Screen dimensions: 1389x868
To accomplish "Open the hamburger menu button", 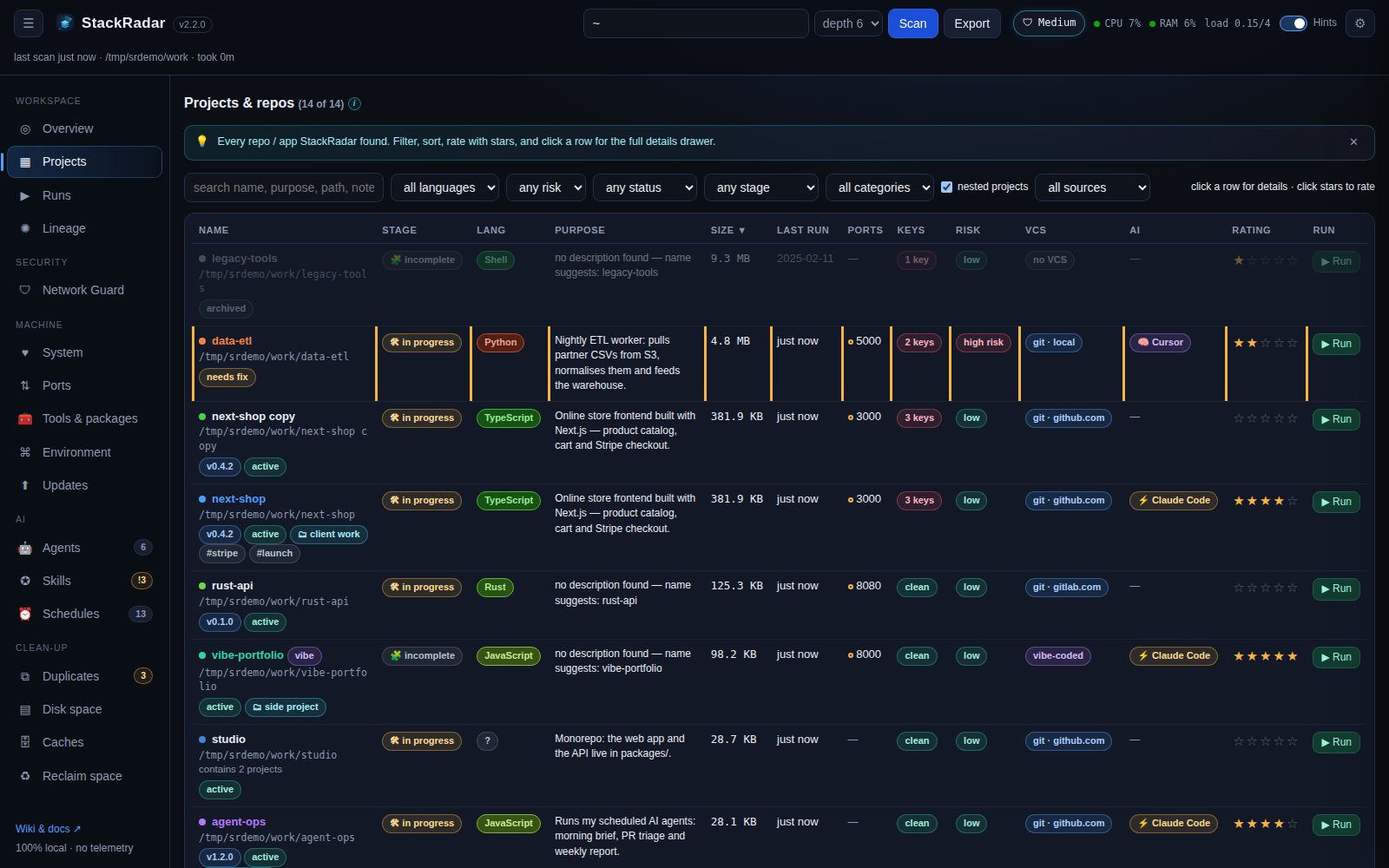I will coord(28,23).
